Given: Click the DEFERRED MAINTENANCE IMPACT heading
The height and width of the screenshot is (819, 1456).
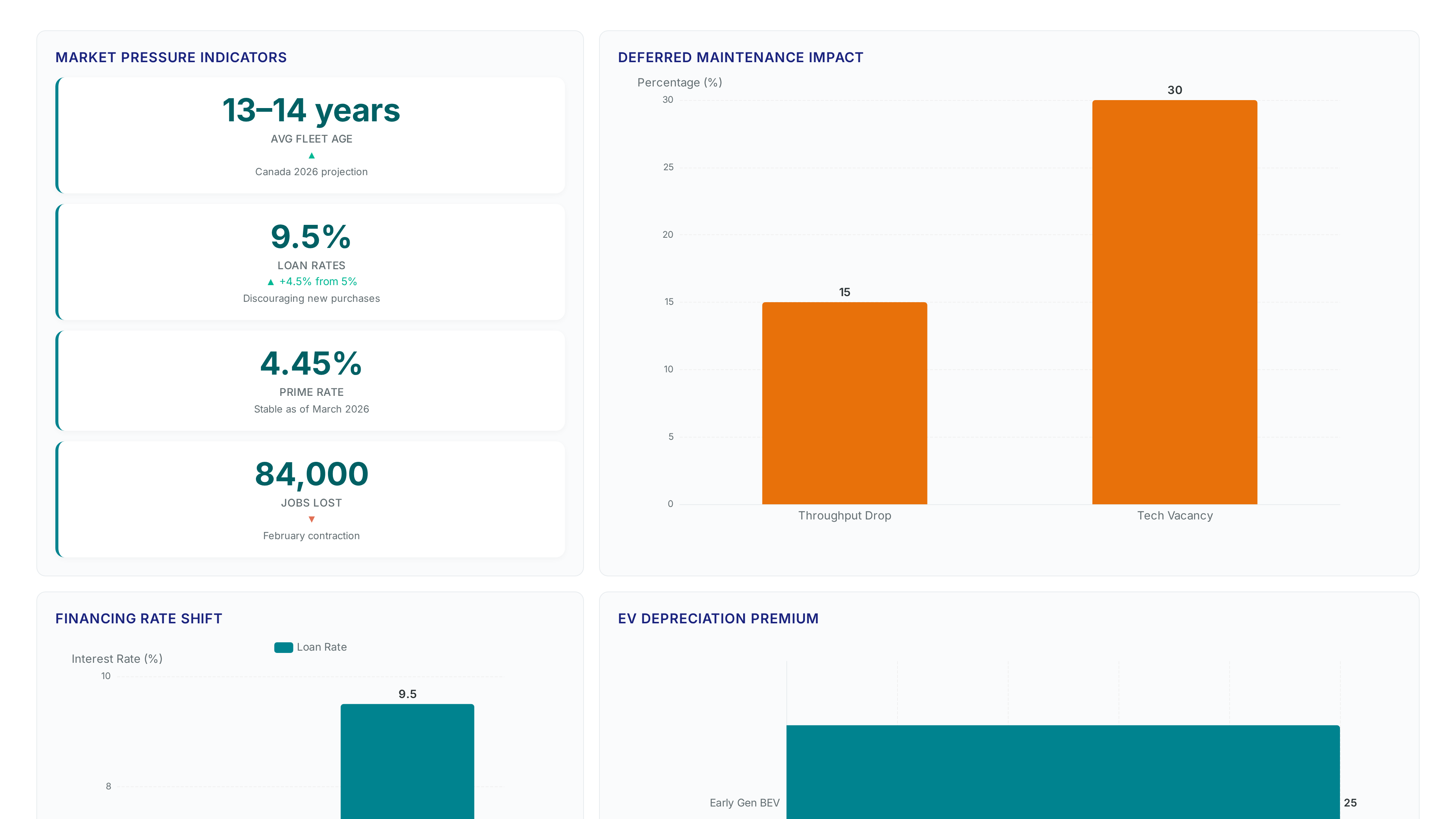Looking at the screenshot, I should pos(741,58).
